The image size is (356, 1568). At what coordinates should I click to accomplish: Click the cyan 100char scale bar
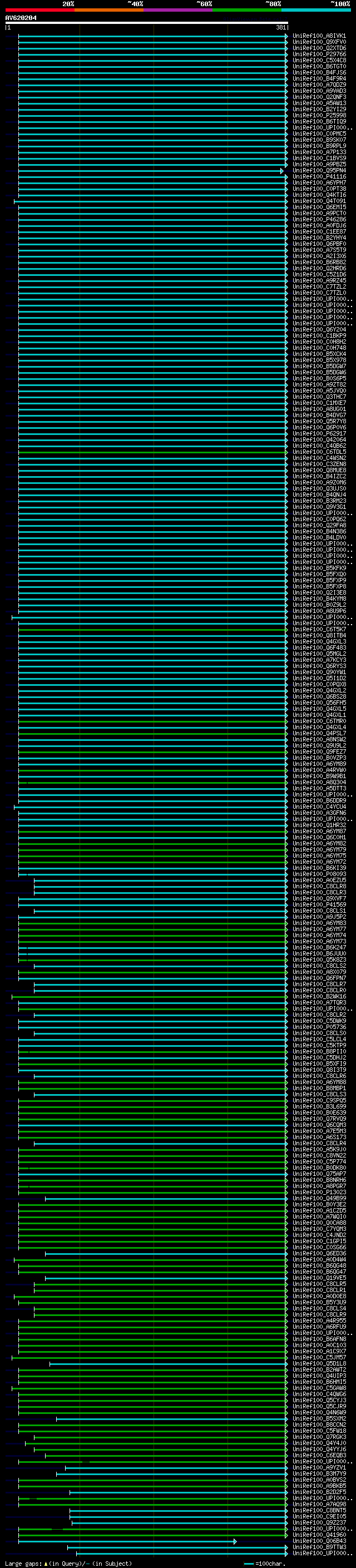point(248,1564)
